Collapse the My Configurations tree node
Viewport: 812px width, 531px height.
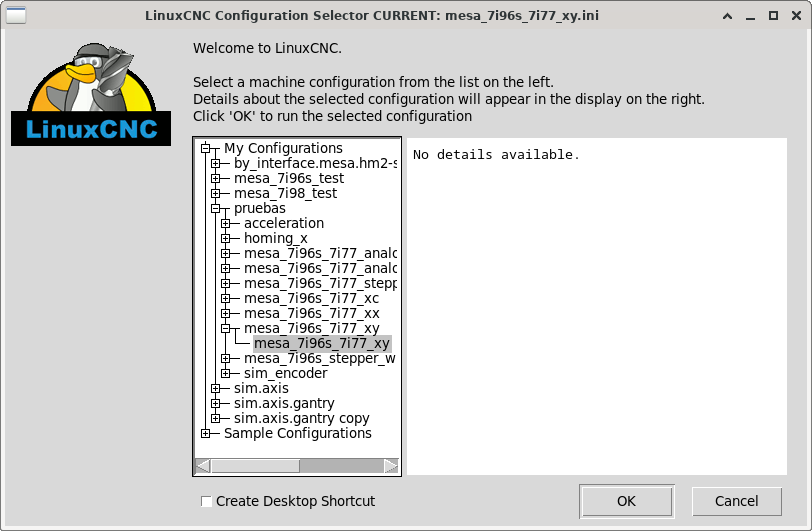coord(206,148)
